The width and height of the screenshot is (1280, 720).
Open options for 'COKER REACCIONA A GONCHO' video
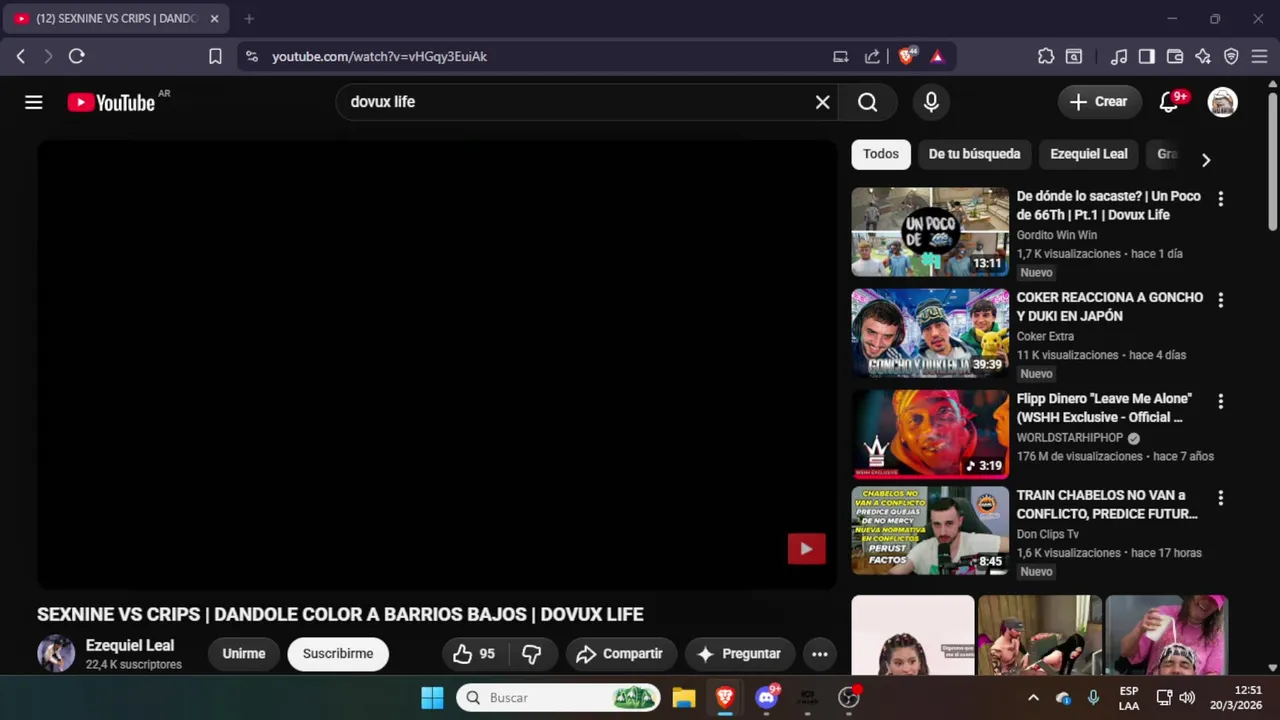point(1220,300)
